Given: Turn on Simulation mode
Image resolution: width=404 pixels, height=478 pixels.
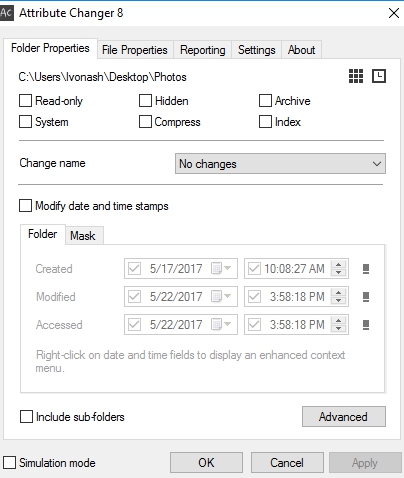Looking at the screenshot, I should click(x=9, y=463).
